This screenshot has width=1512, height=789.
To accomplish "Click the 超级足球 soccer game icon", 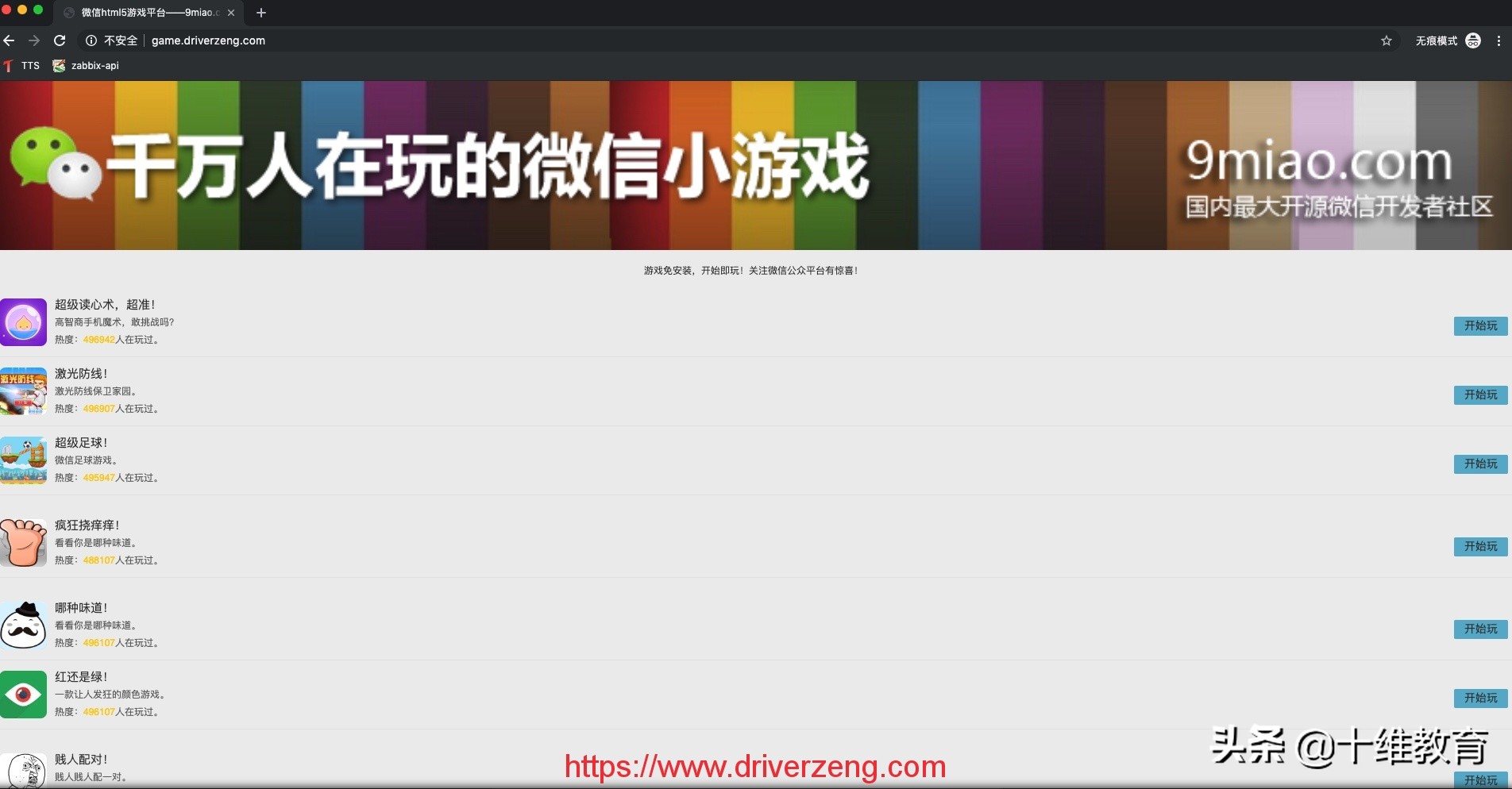I will point(23,460).
